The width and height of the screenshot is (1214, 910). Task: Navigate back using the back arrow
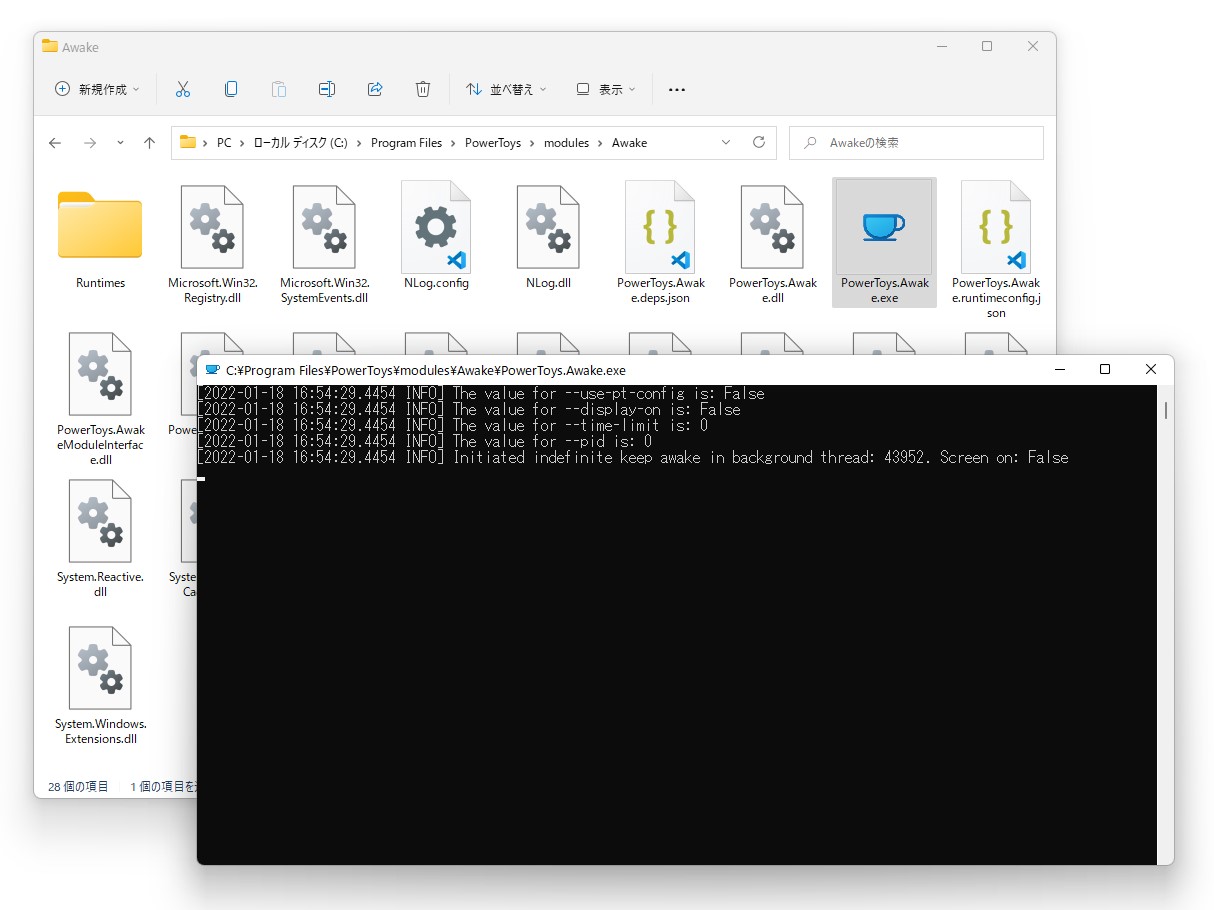(55, 143)
